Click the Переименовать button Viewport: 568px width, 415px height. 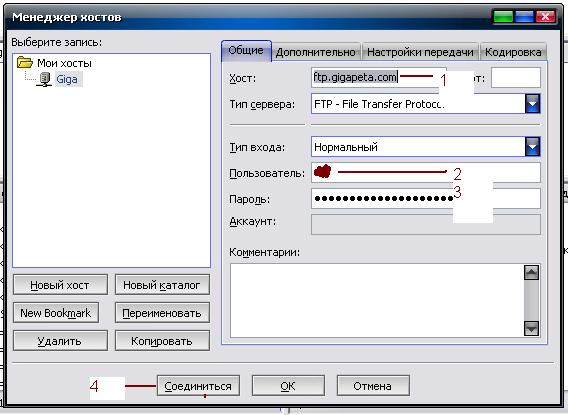162,313
